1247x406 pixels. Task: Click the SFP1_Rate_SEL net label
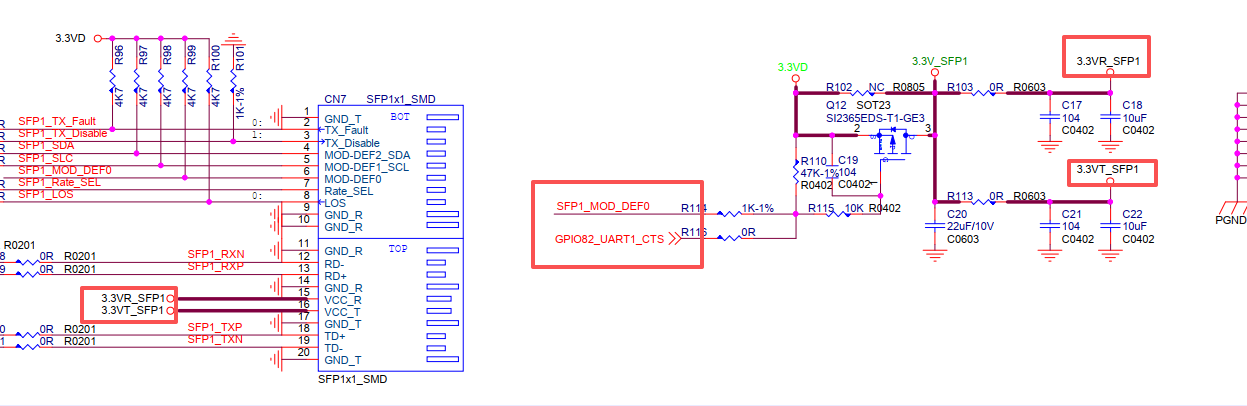(x=59, y=182)
